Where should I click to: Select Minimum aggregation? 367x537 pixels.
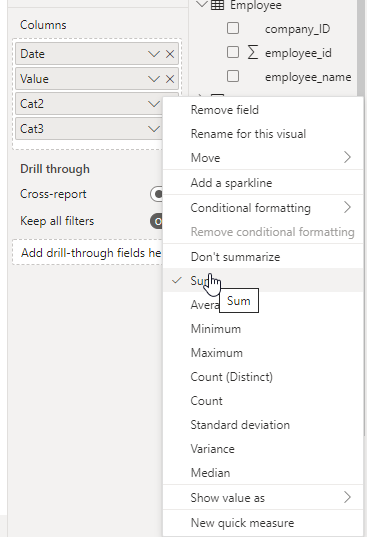point(263,329)
